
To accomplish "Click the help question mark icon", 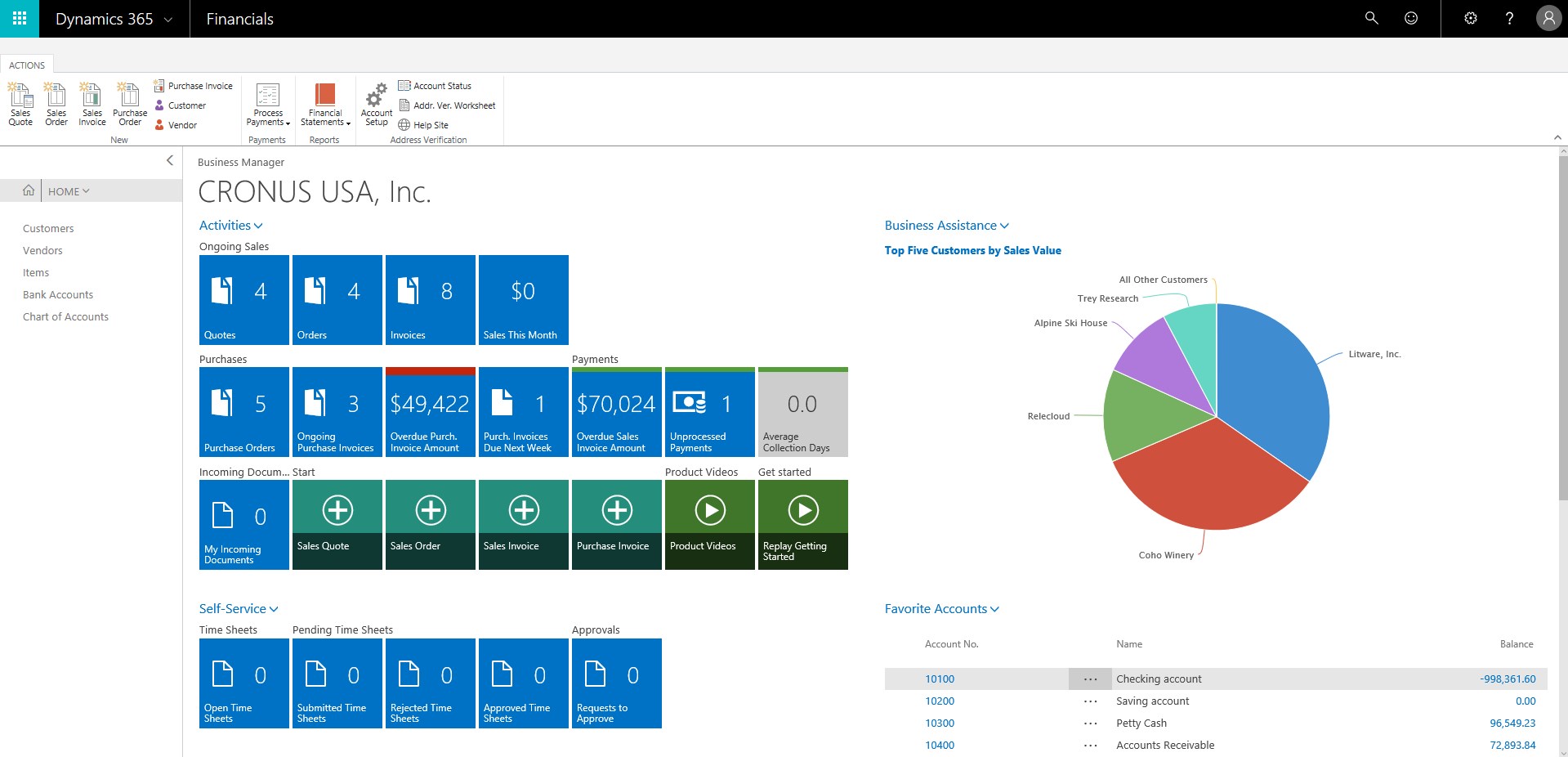I will pyautogui.click(x=1509, y=18).
